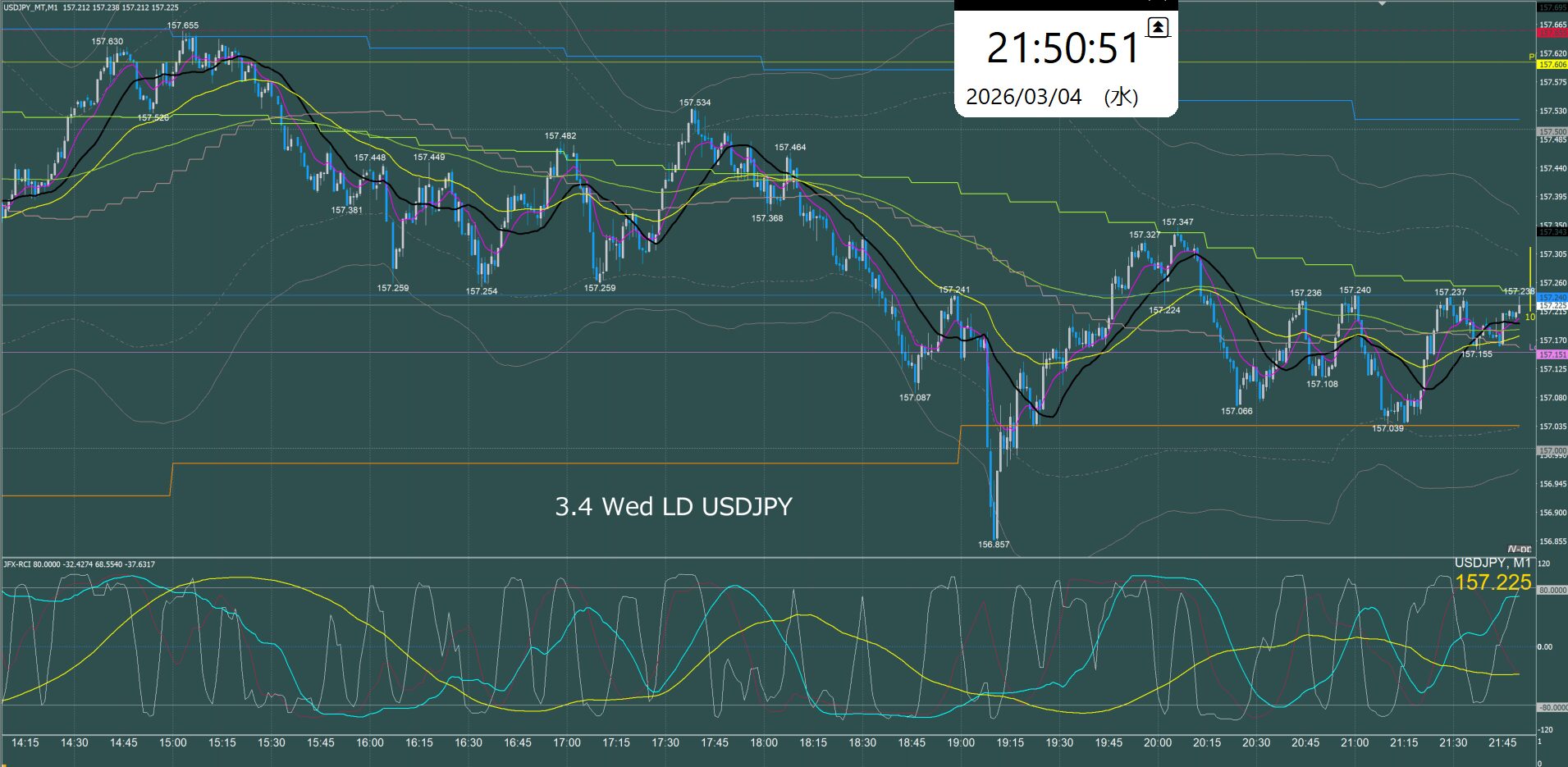Click the date 2026/03/04 on the clock
This screenshot has width=1568, height=767.
pyautogui.click(x=1023, y=97)
